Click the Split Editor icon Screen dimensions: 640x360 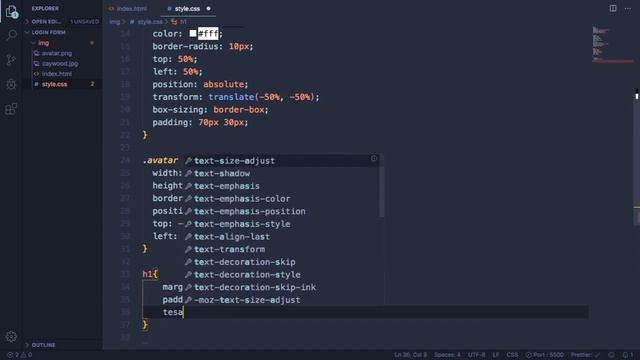click(x=613, y=8)
